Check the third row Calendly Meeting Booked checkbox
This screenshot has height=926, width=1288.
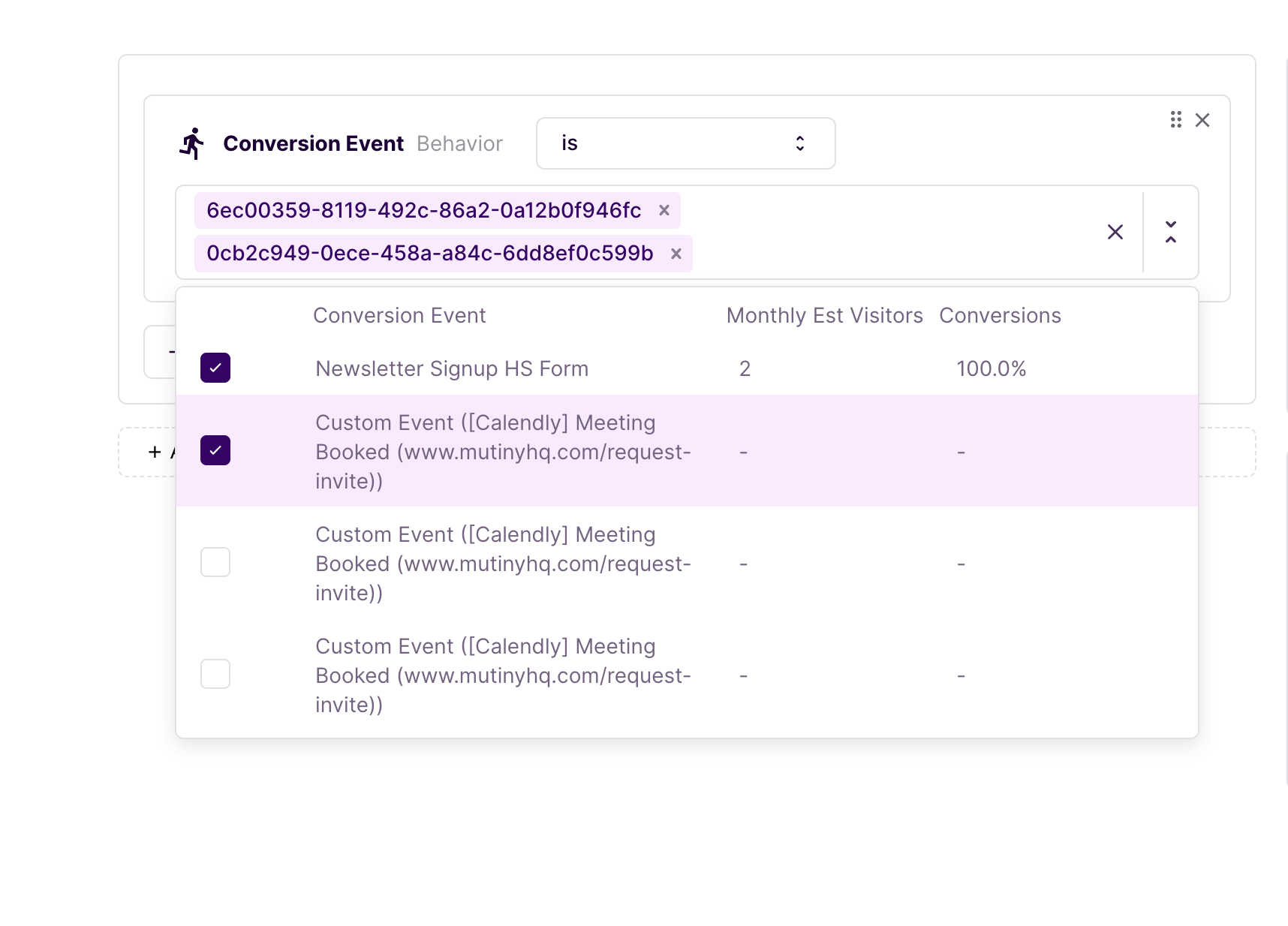coord(215,562)
